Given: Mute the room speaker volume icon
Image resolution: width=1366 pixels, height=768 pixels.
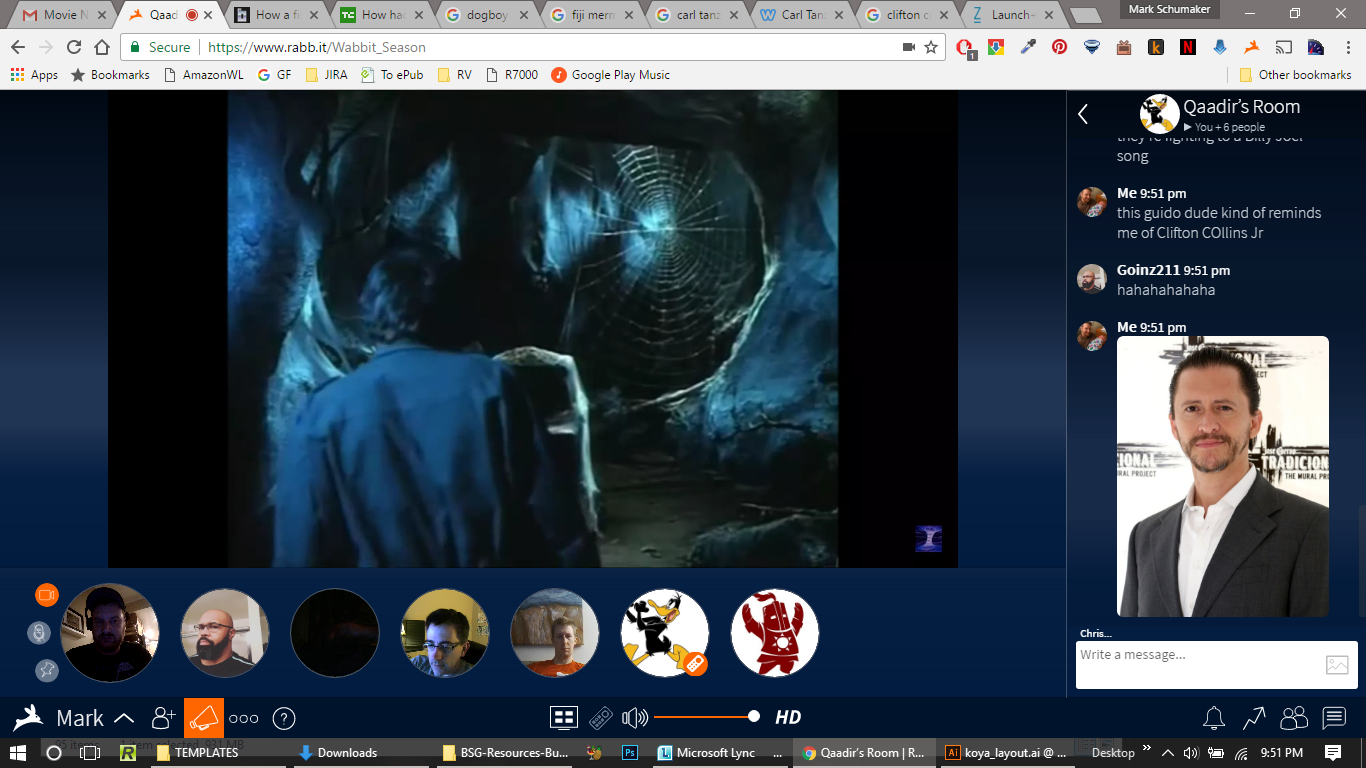Looking at the screenshot, I should pyautogui.click(x=635, y=717).
